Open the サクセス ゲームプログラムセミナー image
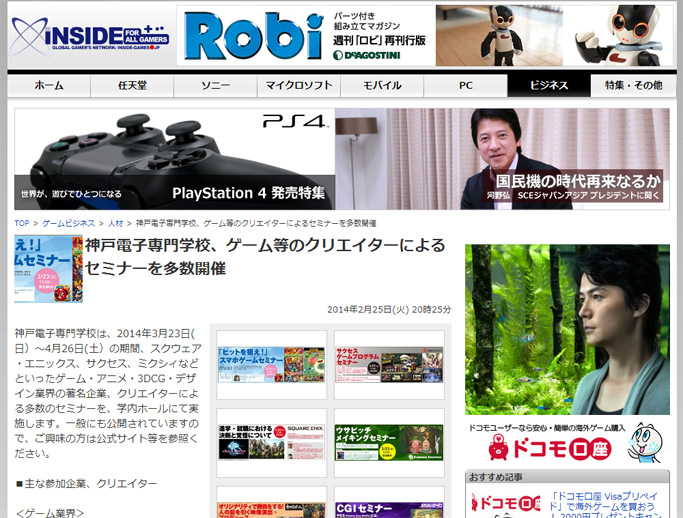Image resolution: width=683 pixels, height=518 pixels. (389, 365)
